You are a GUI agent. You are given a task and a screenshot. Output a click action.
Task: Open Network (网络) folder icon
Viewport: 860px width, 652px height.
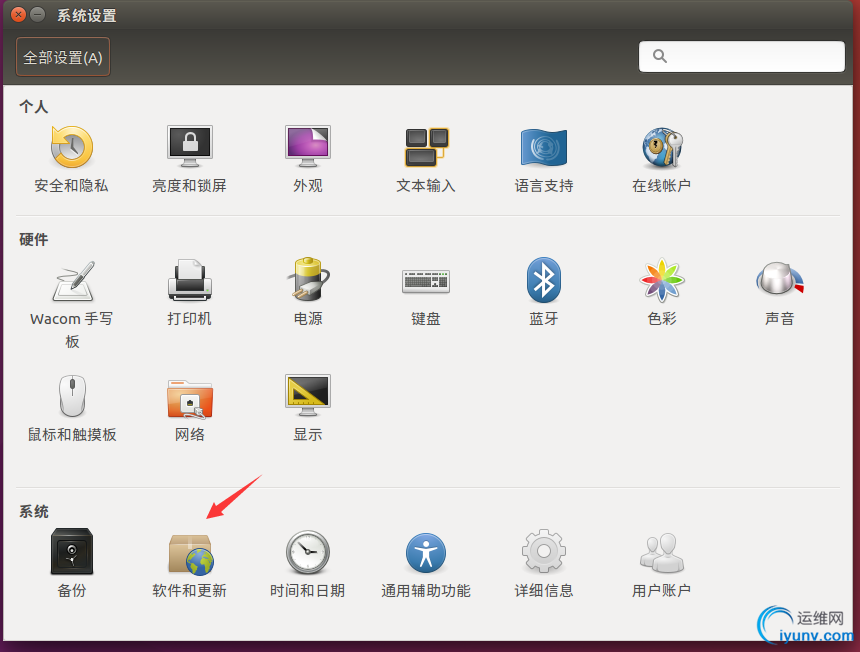pos(190,398)
